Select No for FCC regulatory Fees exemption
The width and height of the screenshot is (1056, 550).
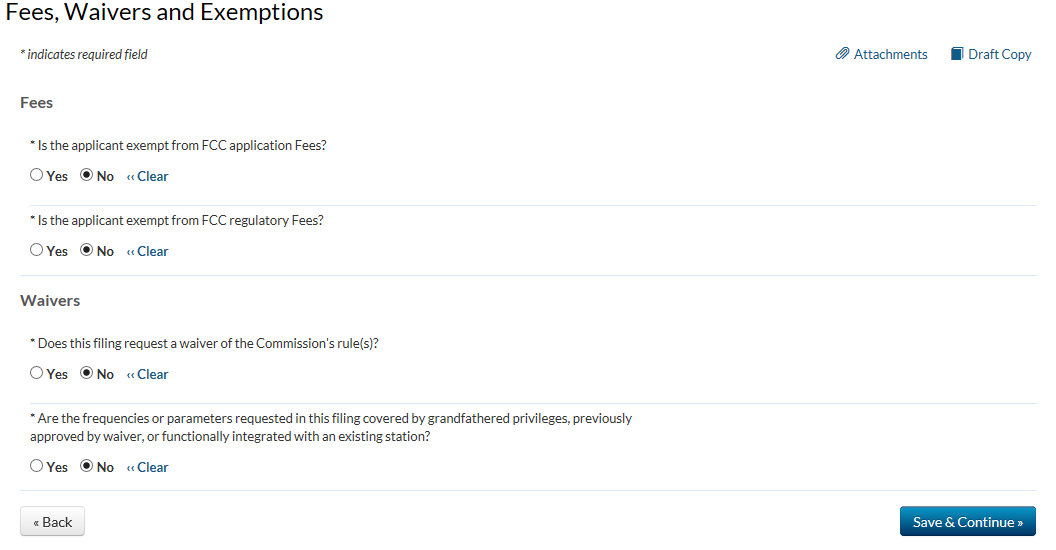pos(87,250)
